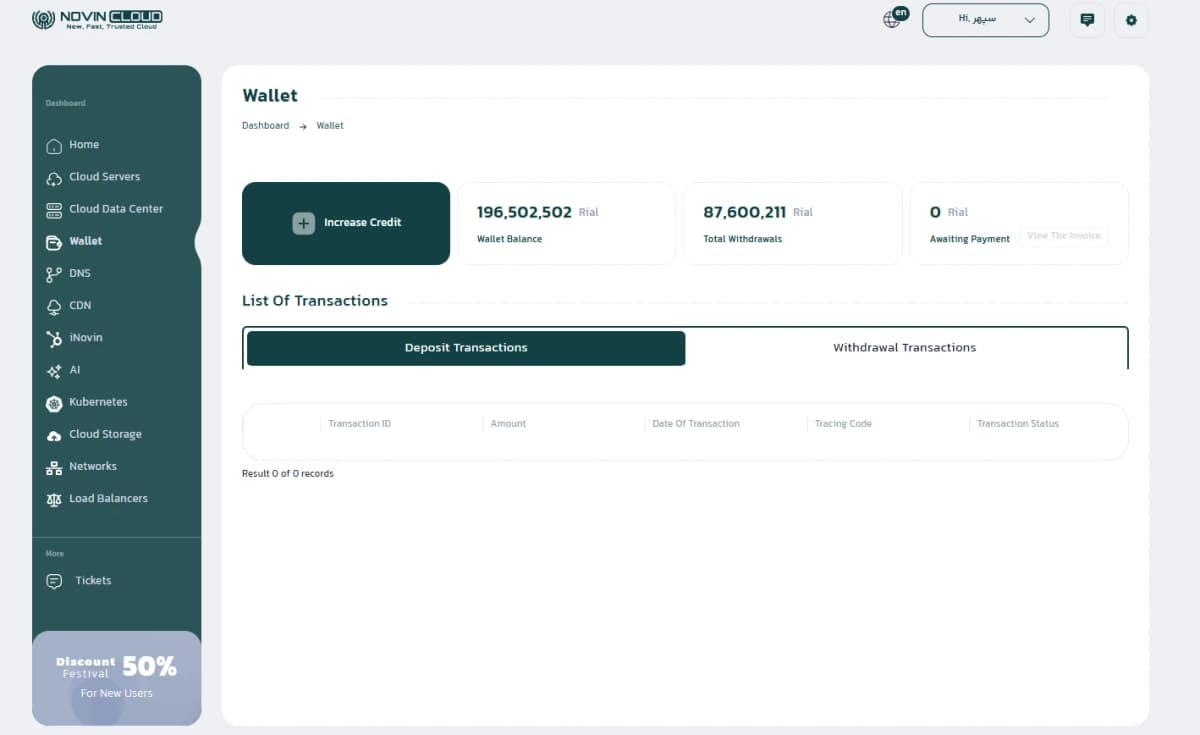The height and width of the screenshot is (735, 1200).
Task: Open Home in the sidebar
Action: point(84,144)
